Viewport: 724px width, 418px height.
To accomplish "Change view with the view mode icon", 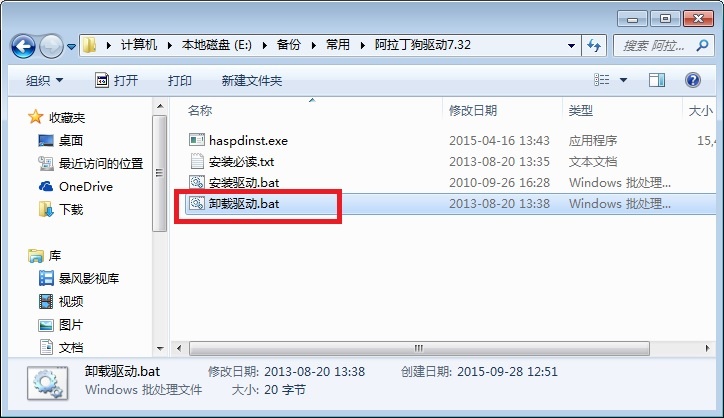I will click(x=601, y=80).
